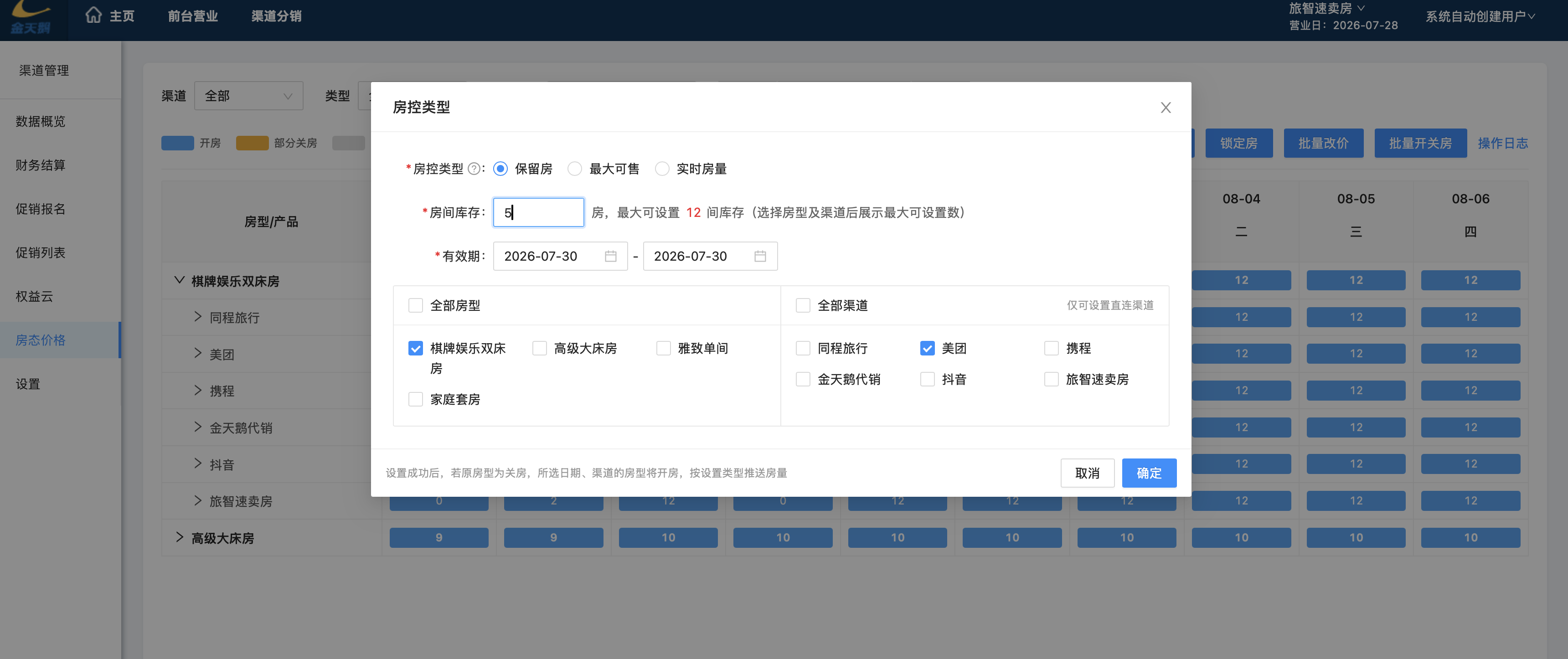The height and width of the screenshot is (659, 1568).
Task: Open the end date calendar icon
Action: coord(760,256)
